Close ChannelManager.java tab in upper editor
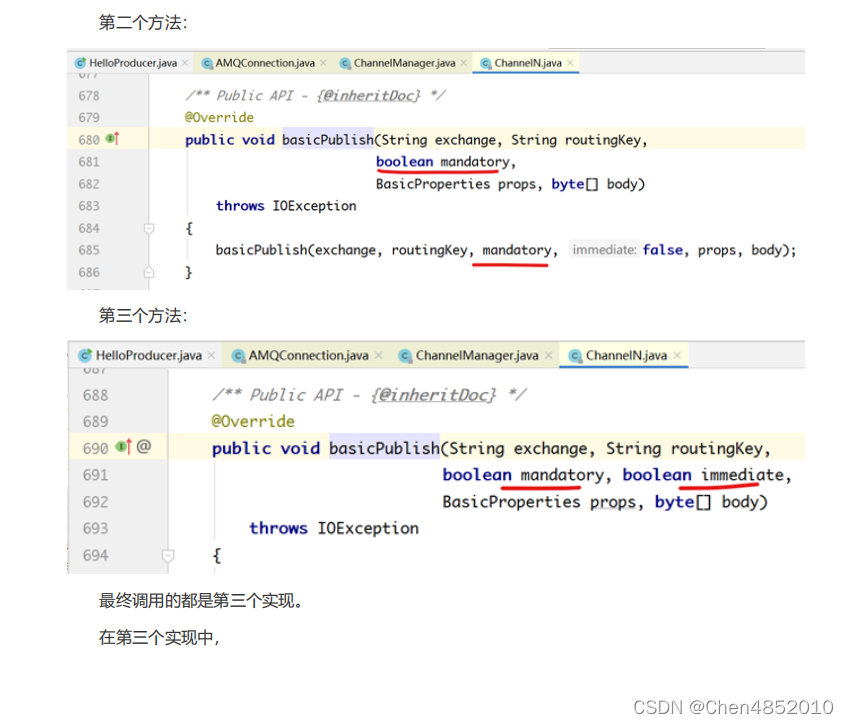849x724 pixels. [x=463, y=63]
